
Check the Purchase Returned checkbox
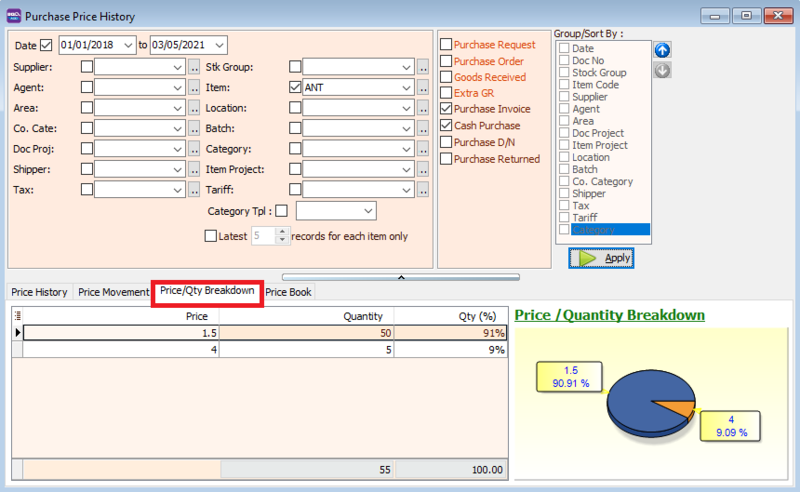[x=446, y=159]
